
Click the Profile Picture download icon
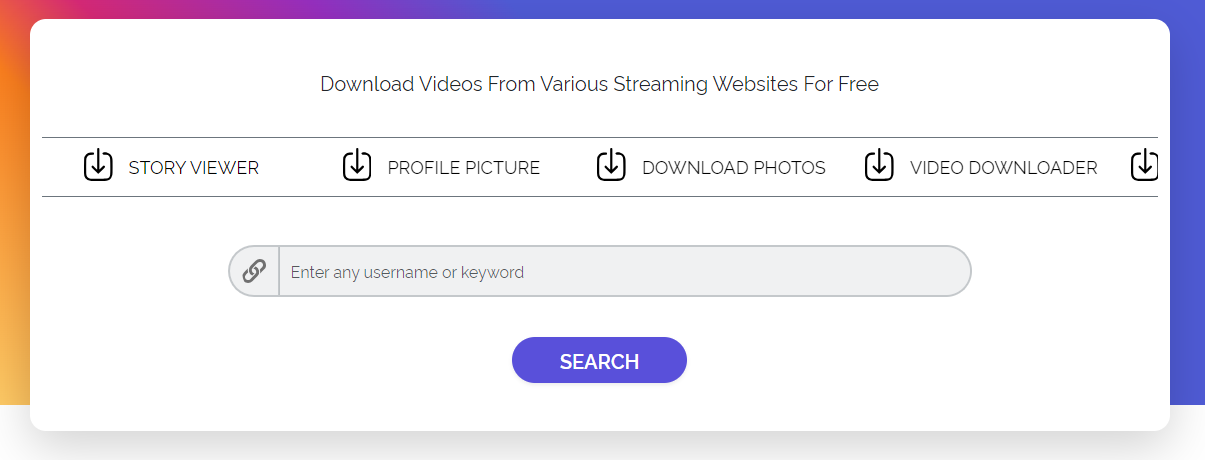click(x=357, y=165)
